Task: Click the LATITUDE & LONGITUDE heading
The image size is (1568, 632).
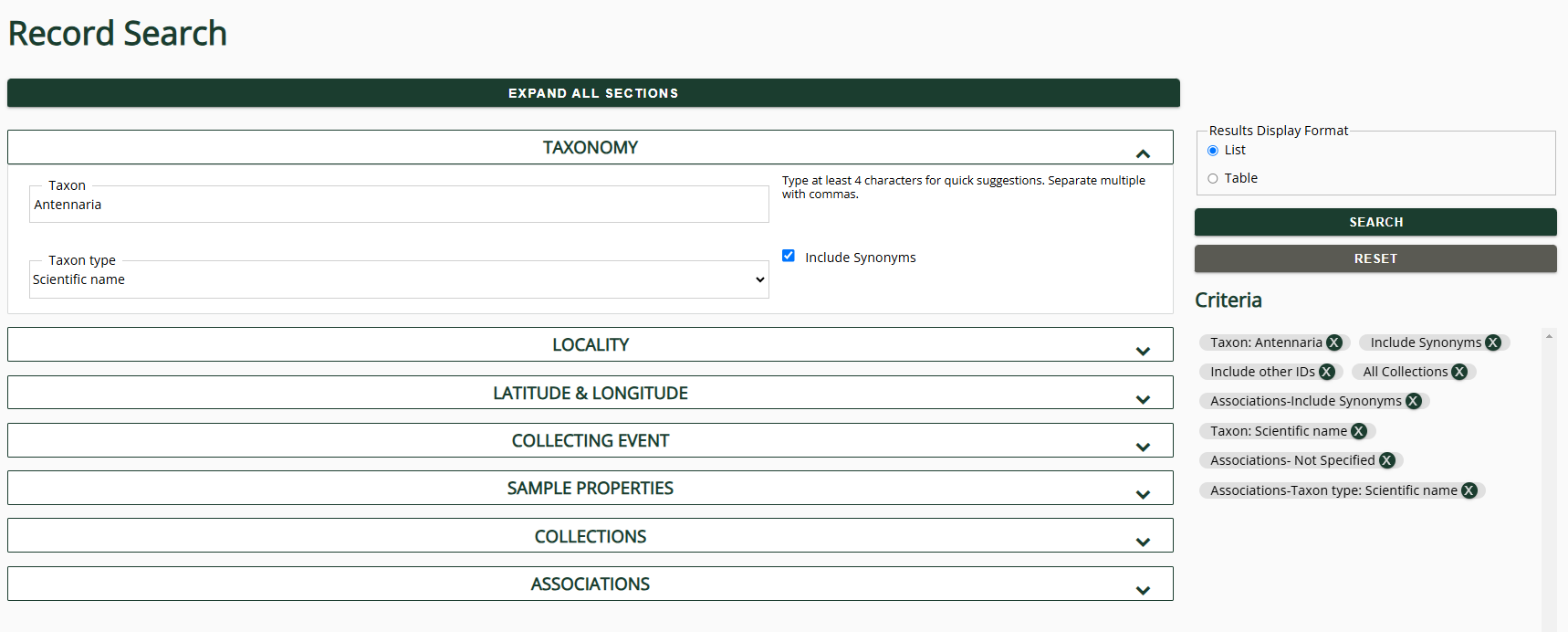Action: 591,393
